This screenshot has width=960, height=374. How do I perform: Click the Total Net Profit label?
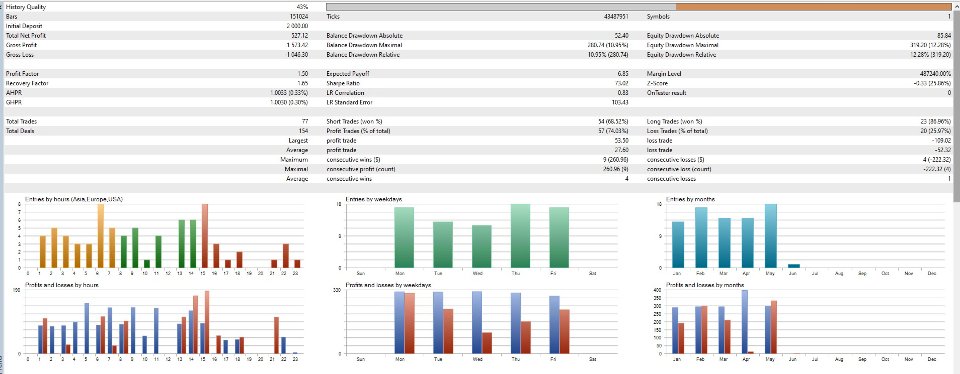pos(26,36)
